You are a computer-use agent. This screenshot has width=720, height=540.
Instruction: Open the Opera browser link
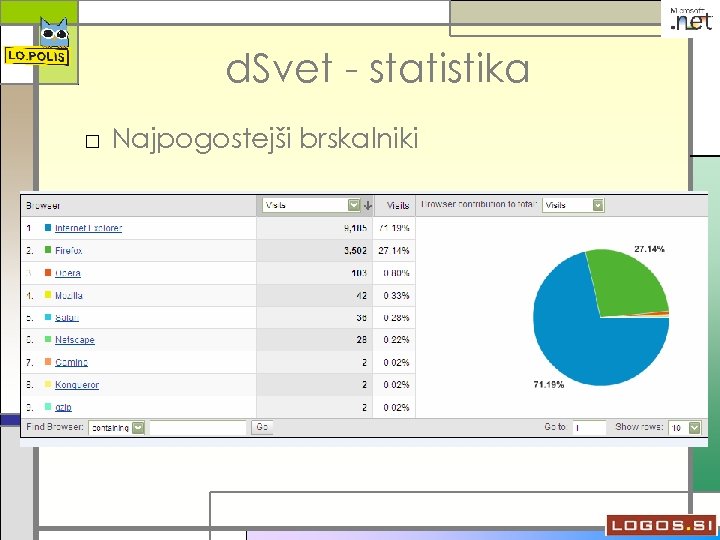68,273
